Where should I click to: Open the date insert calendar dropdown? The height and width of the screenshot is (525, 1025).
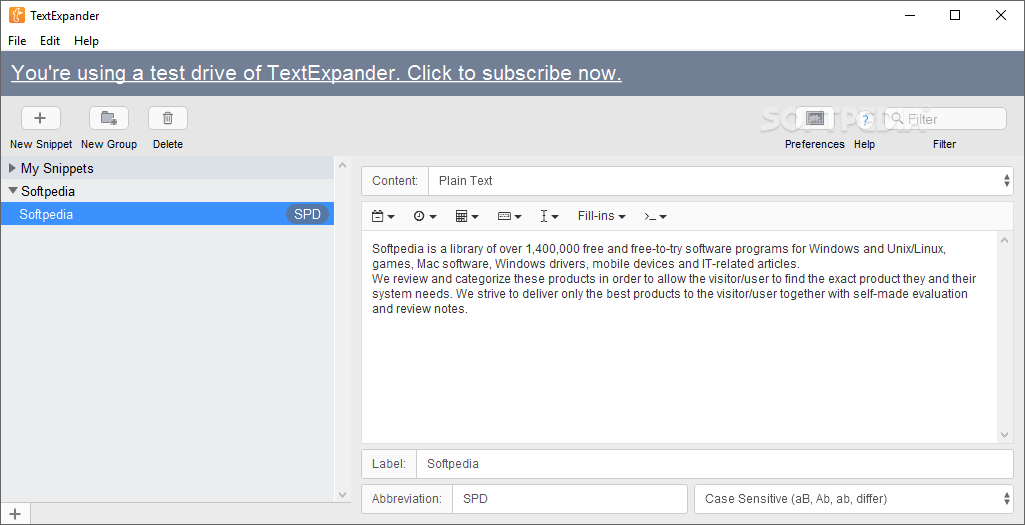(383, 216)
